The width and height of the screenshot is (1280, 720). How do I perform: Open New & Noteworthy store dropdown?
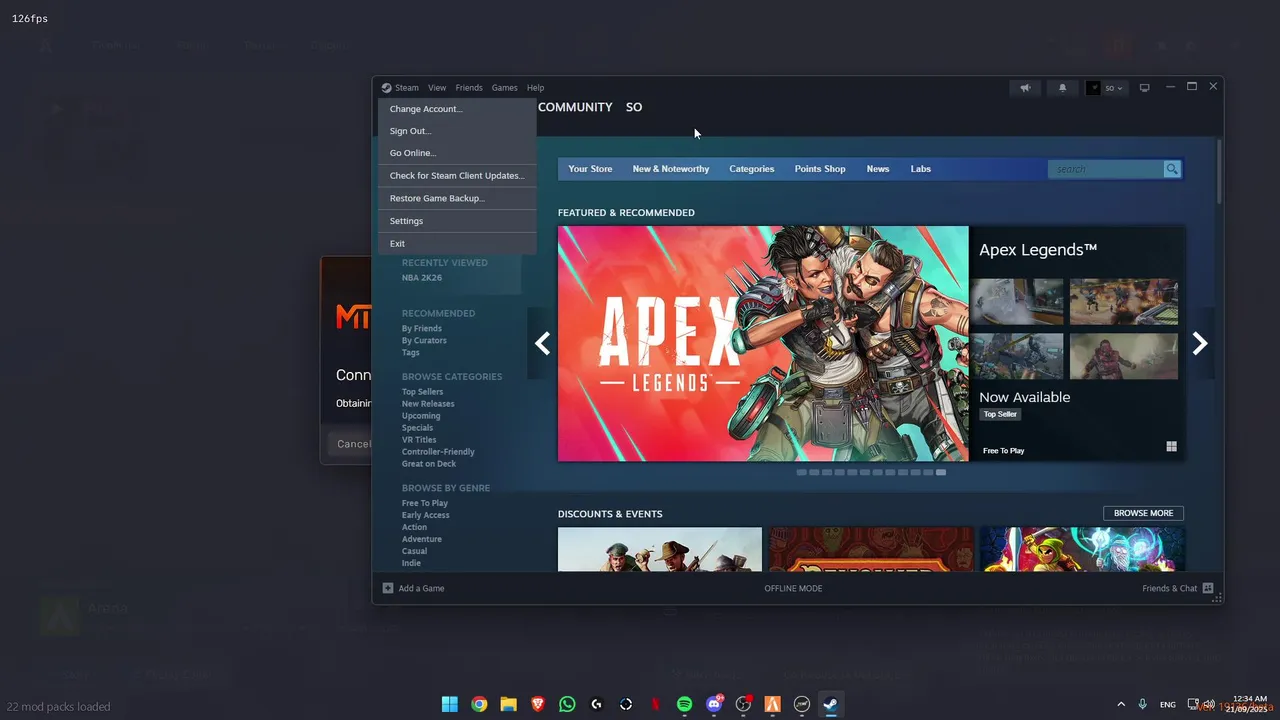pos(671,169)
